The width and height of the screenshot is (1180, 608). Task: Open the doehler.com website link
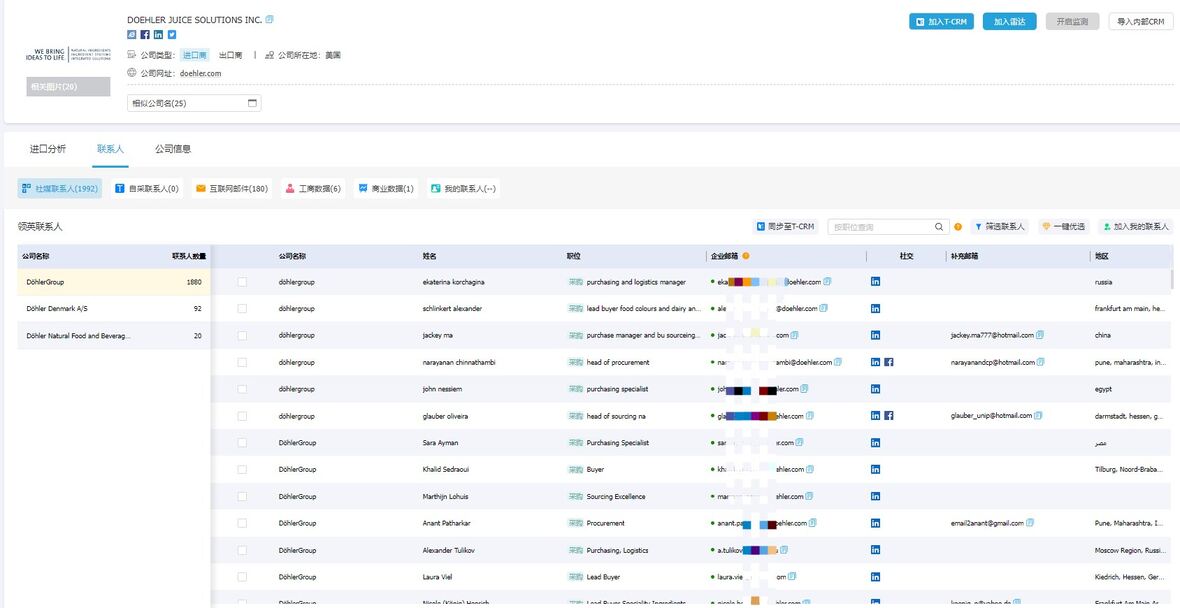[x=200, y=73]
